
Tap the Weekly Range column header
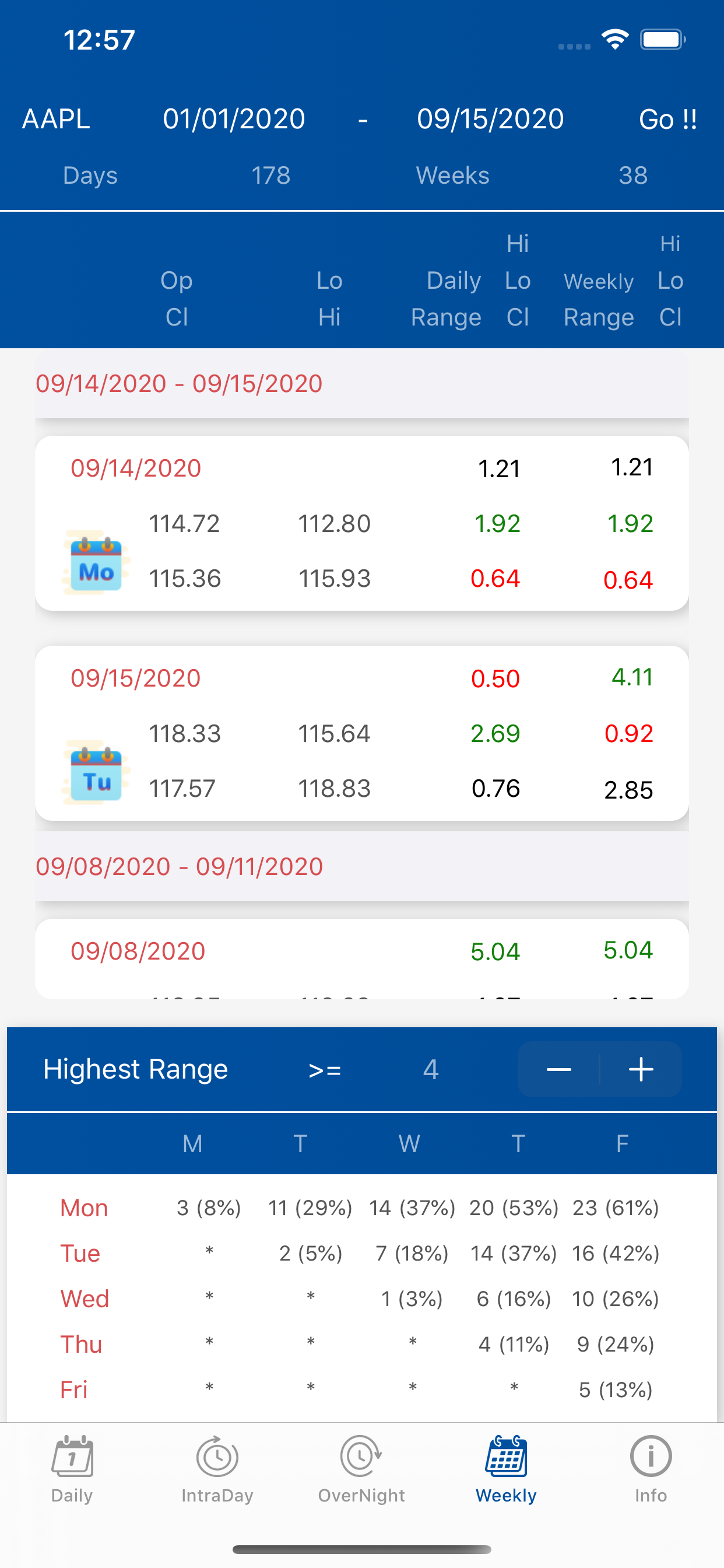click(x=599, y=299)
